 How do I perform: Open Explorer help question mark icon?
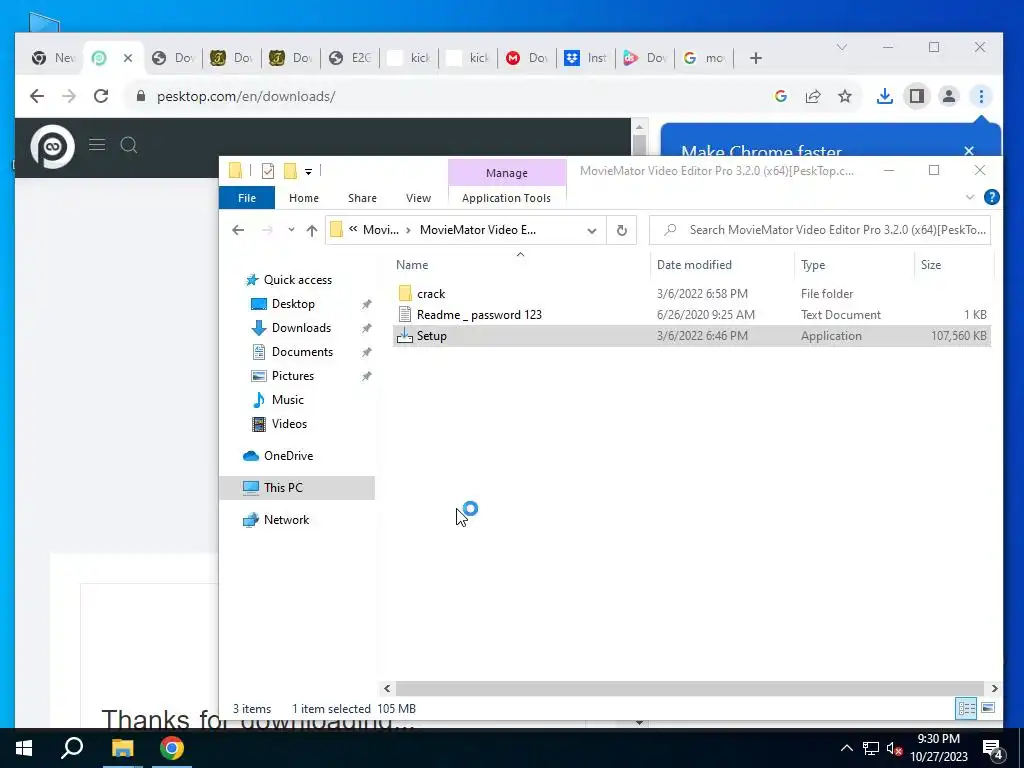pyautogui.click(x=991, y=197)
